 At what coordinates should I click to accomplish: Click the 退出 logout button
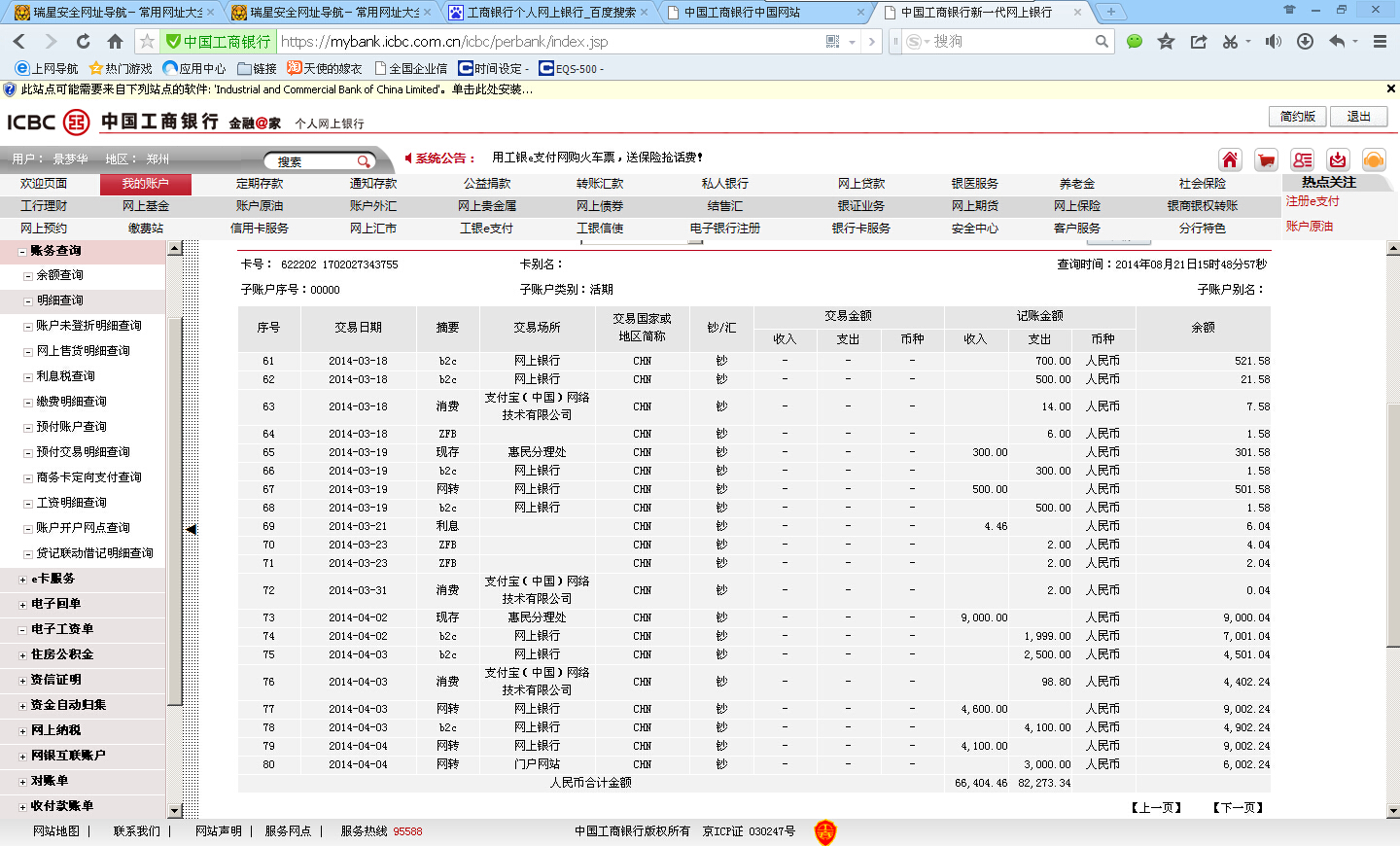coord(1358,117)
